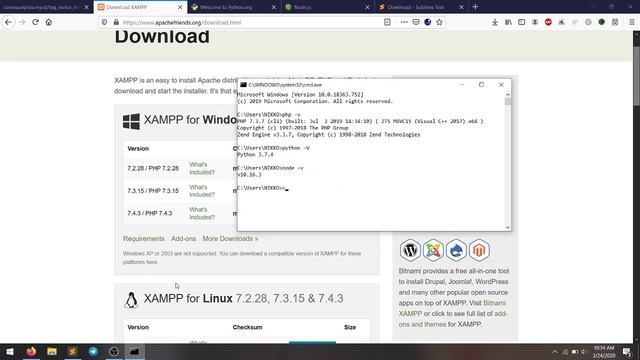
Task: Open What's Included for 7.4.3
Action: tap(202, 213)
